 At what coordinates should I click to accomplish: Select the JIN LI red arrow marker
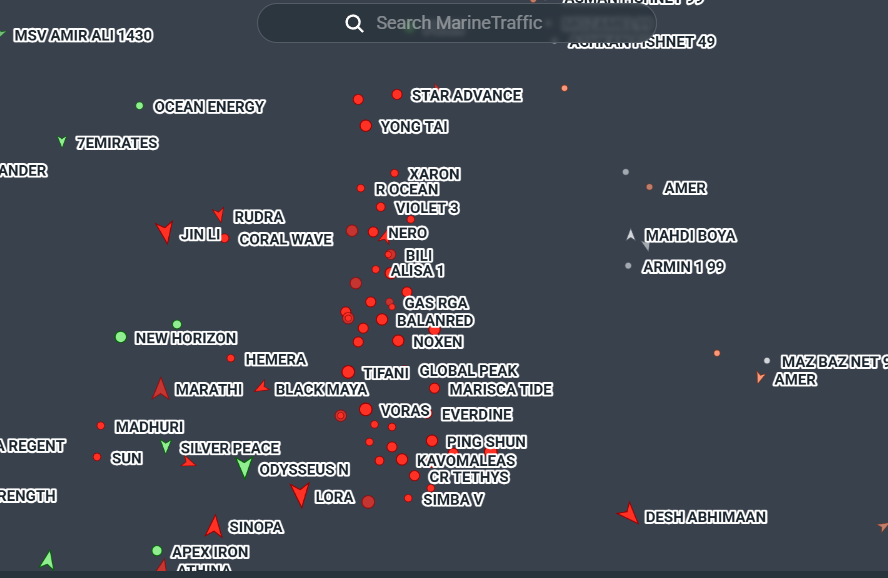pyautogui.click(x=165, y=232)
